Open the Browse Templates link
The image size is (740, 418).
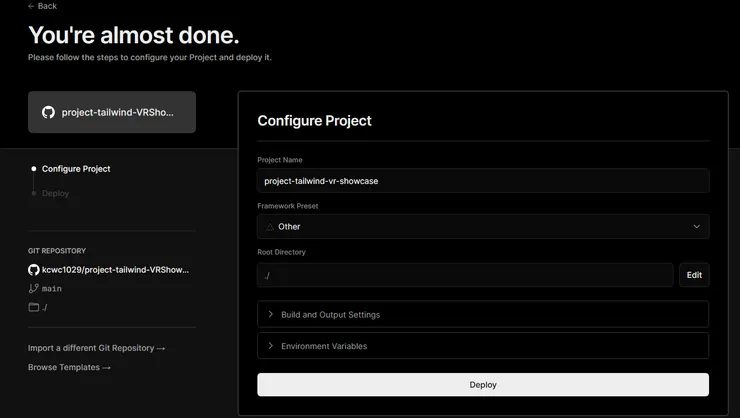click(69, 367)
